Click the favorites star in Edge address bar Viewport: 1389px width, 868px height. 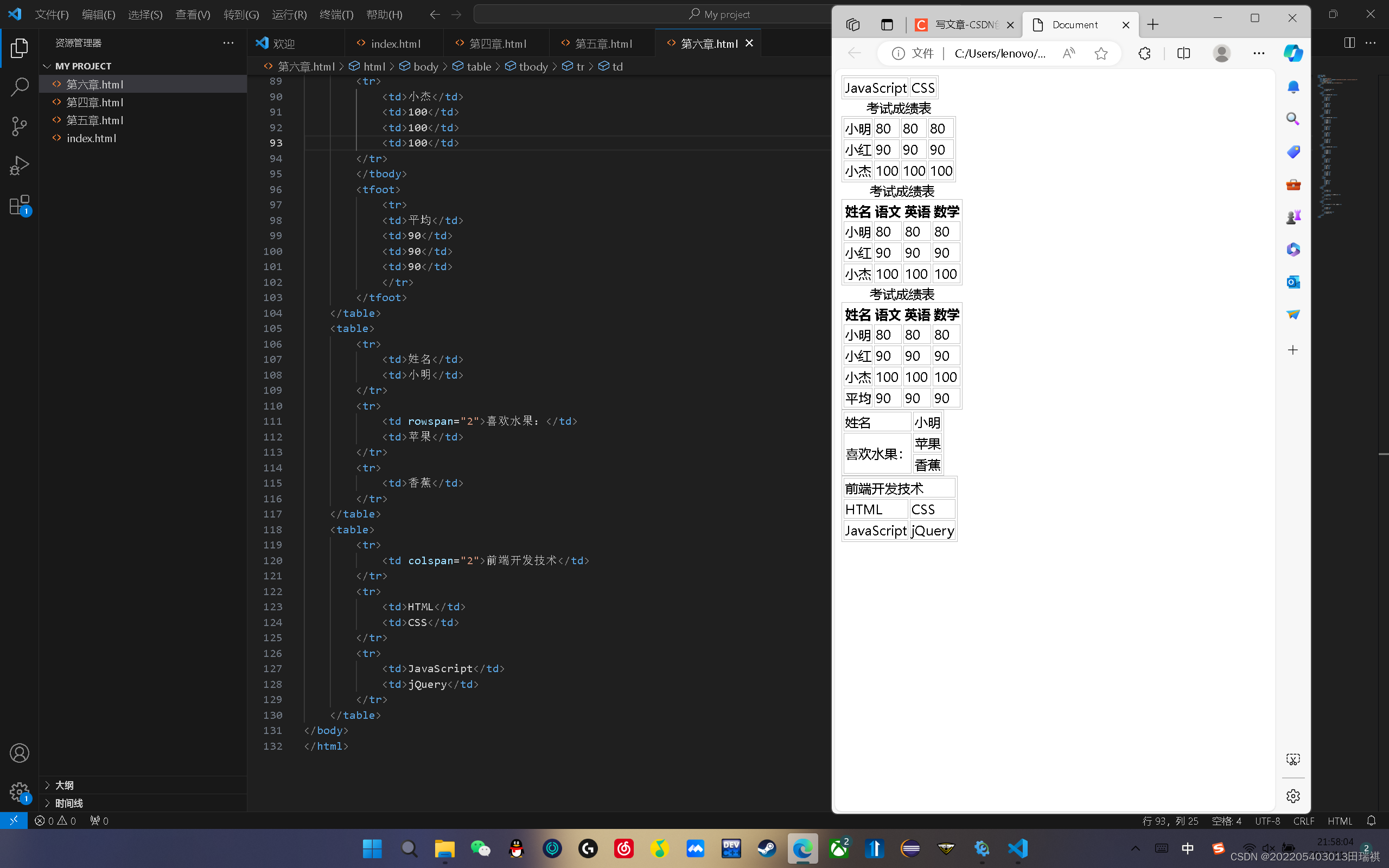coord(1100,53)
